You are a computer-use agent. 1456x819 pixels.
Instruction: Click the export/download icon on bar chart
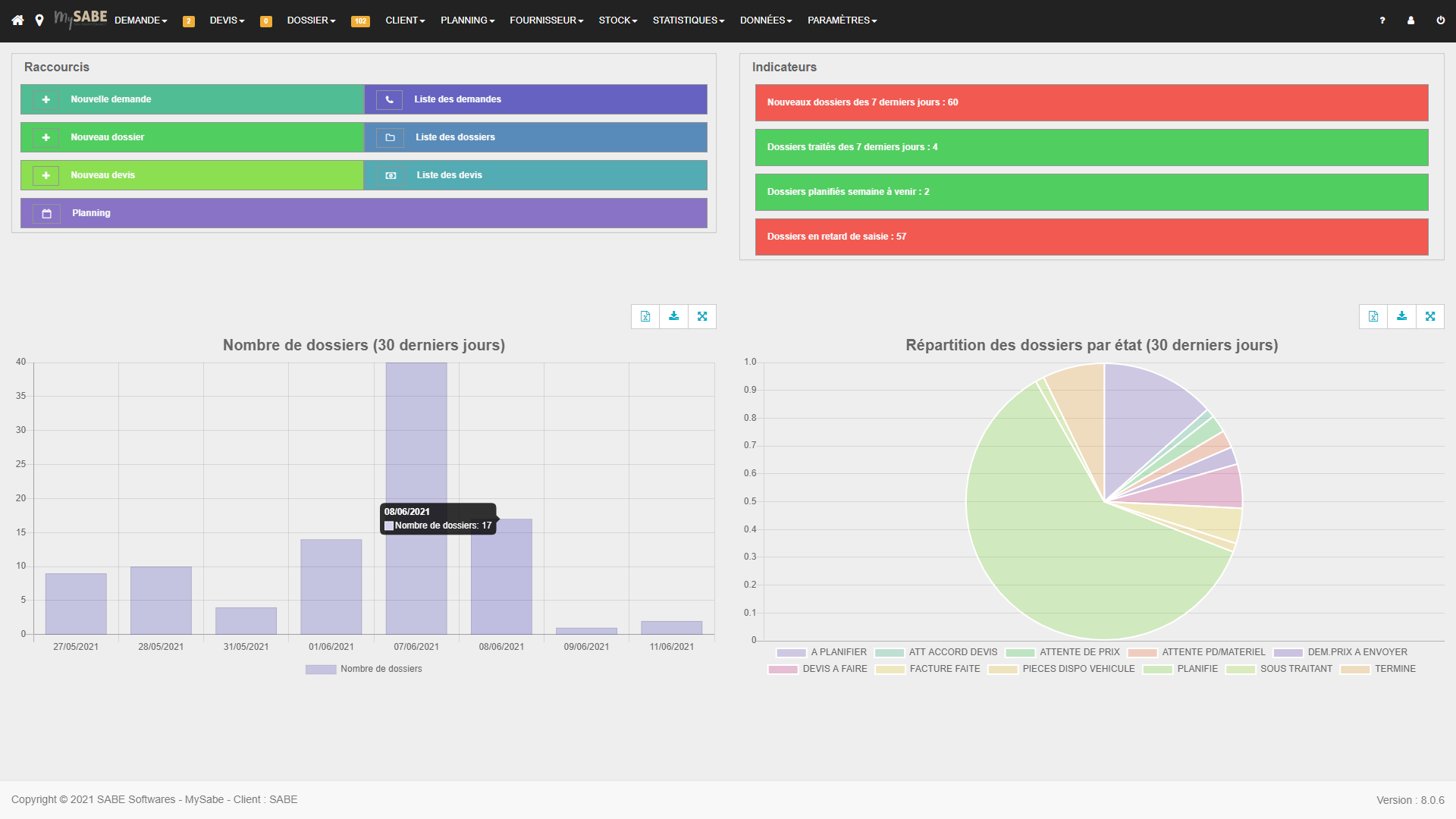[x=674, y=317]
